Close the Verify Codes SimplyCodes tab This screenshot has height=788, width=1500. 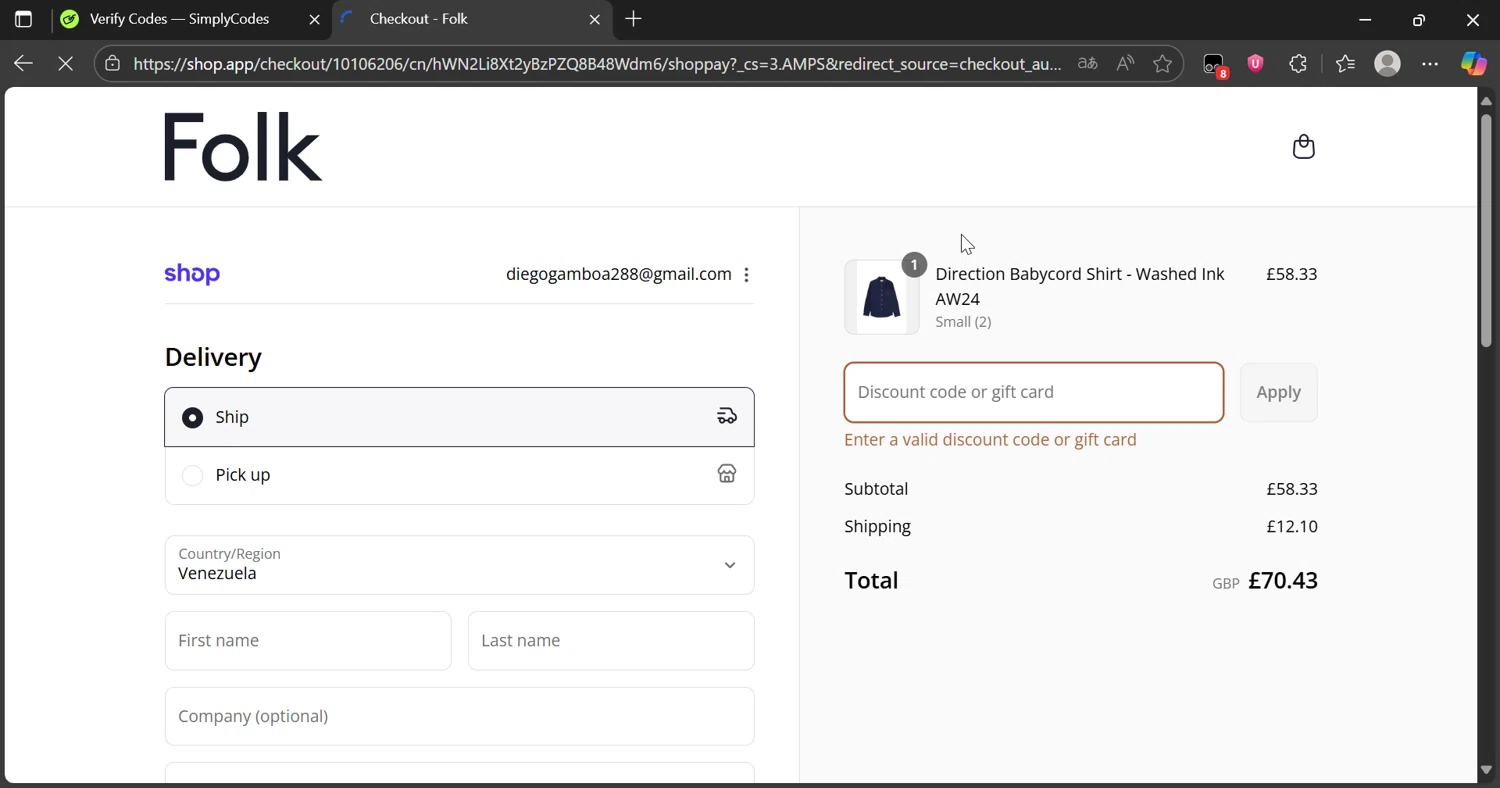pyautogui.click(x=314, y=19)
